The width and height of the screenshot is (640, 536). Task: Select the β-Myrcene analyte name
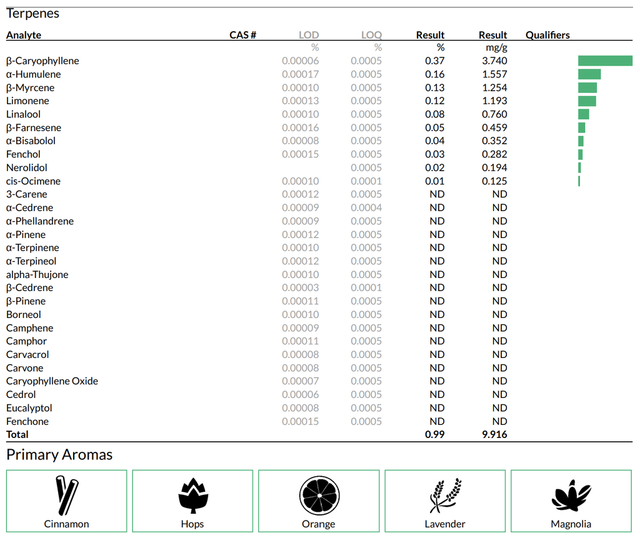coord(30,88)
